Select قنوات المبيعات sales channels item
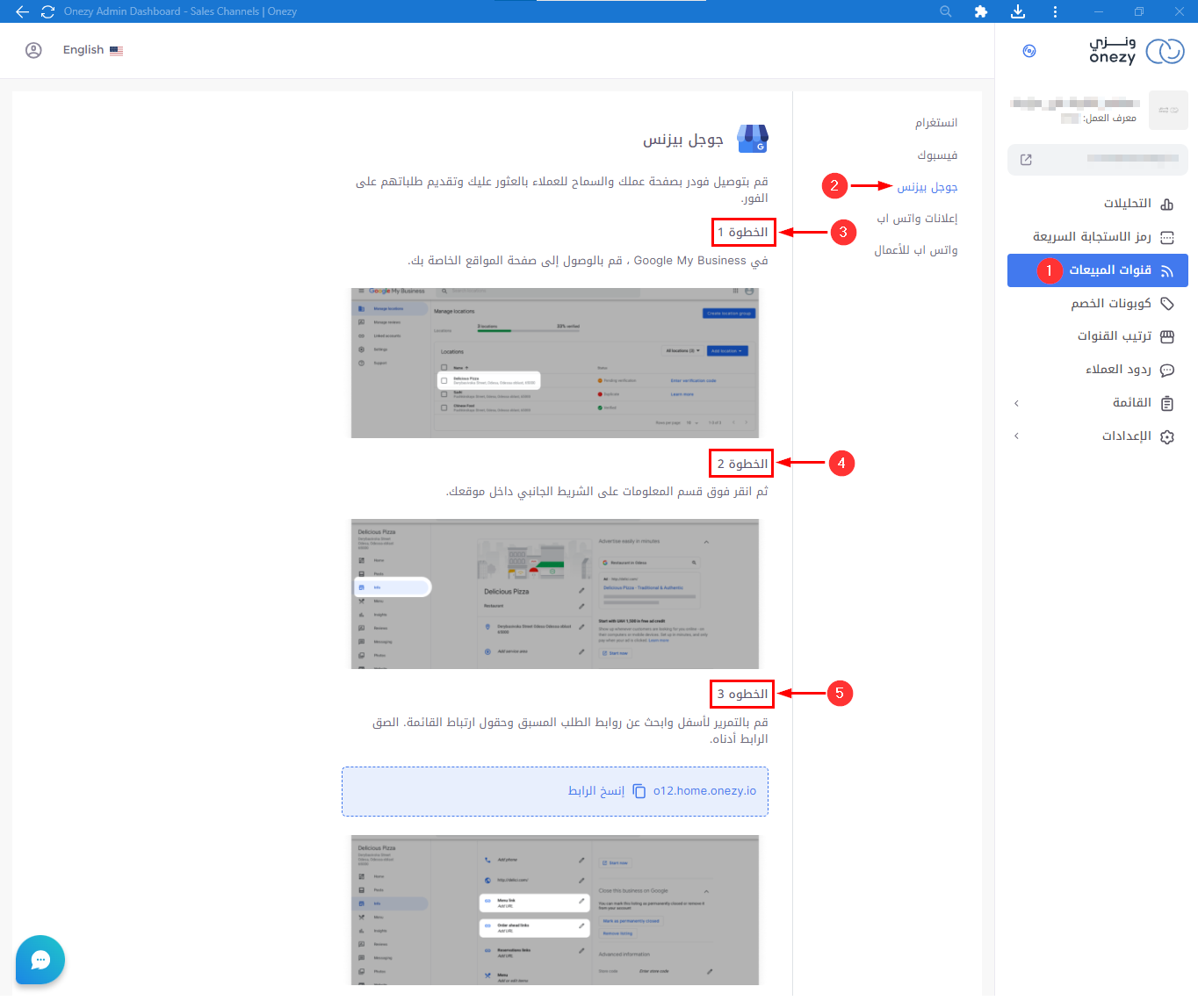1198x1008 pixels. [x=1098, y=270]
